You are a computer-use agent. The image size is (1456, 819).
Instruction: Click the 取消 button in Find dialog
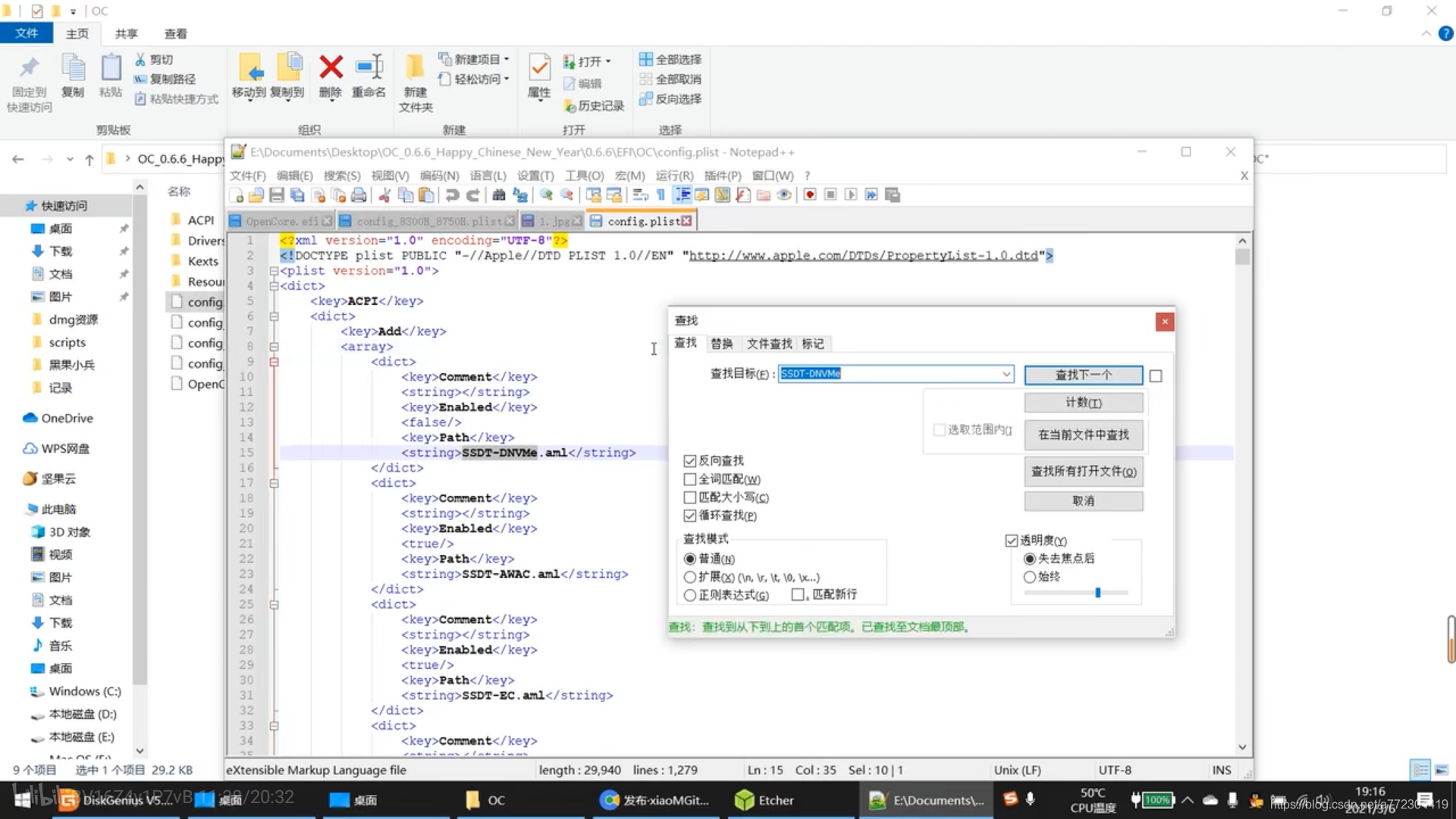pos(1084,501)
